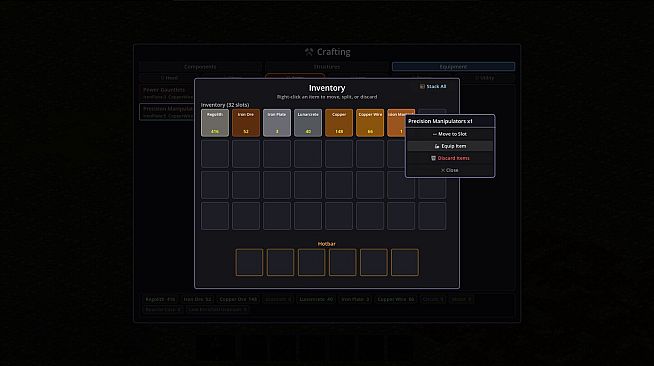
Task: Click the empty slot directly below Regolith
Action: [215, 154]
